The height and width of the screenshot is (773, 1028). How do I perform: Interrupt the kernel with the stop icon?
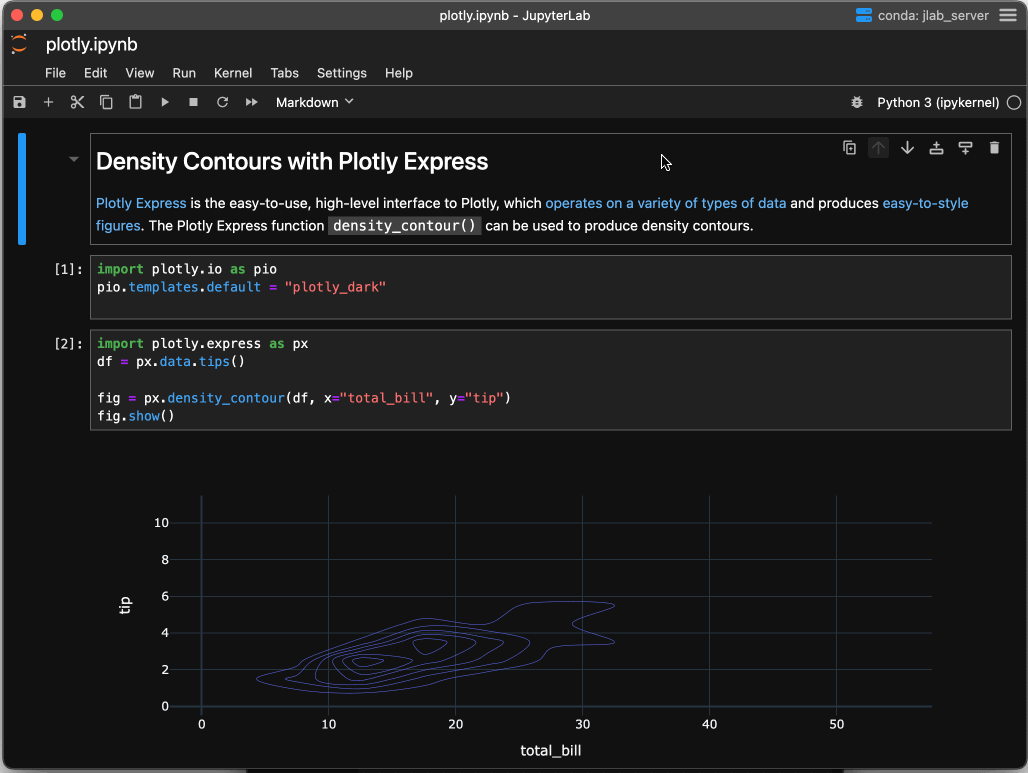[x=193, y=102]
